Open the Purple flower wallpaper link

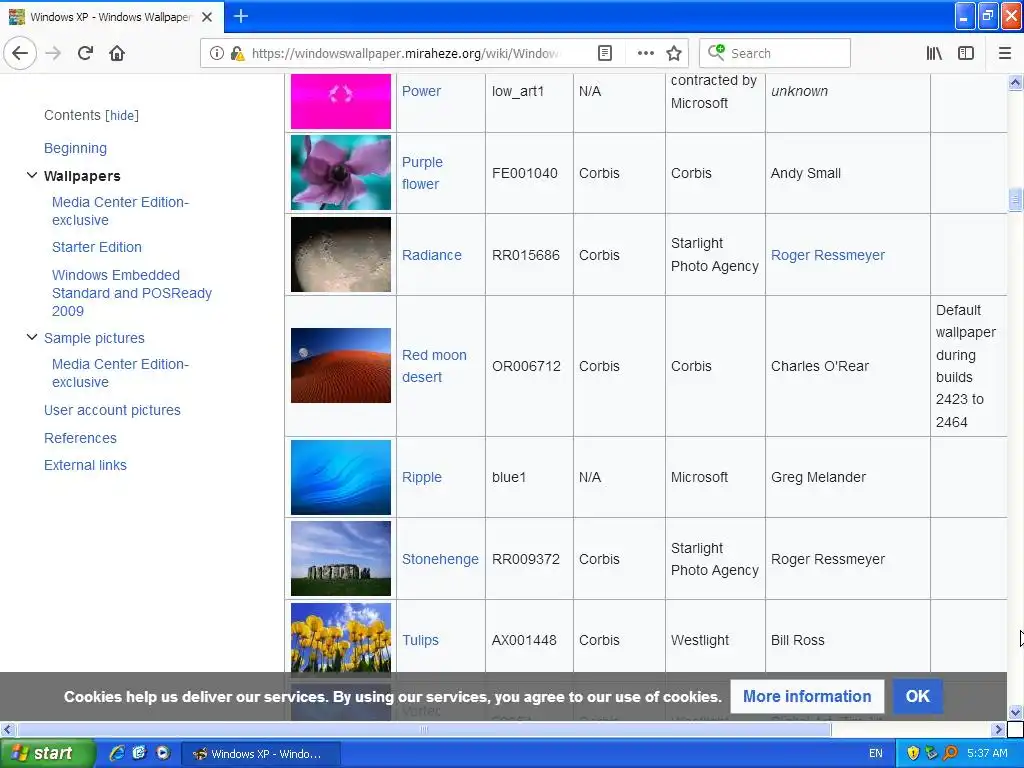tap(422, 173)
